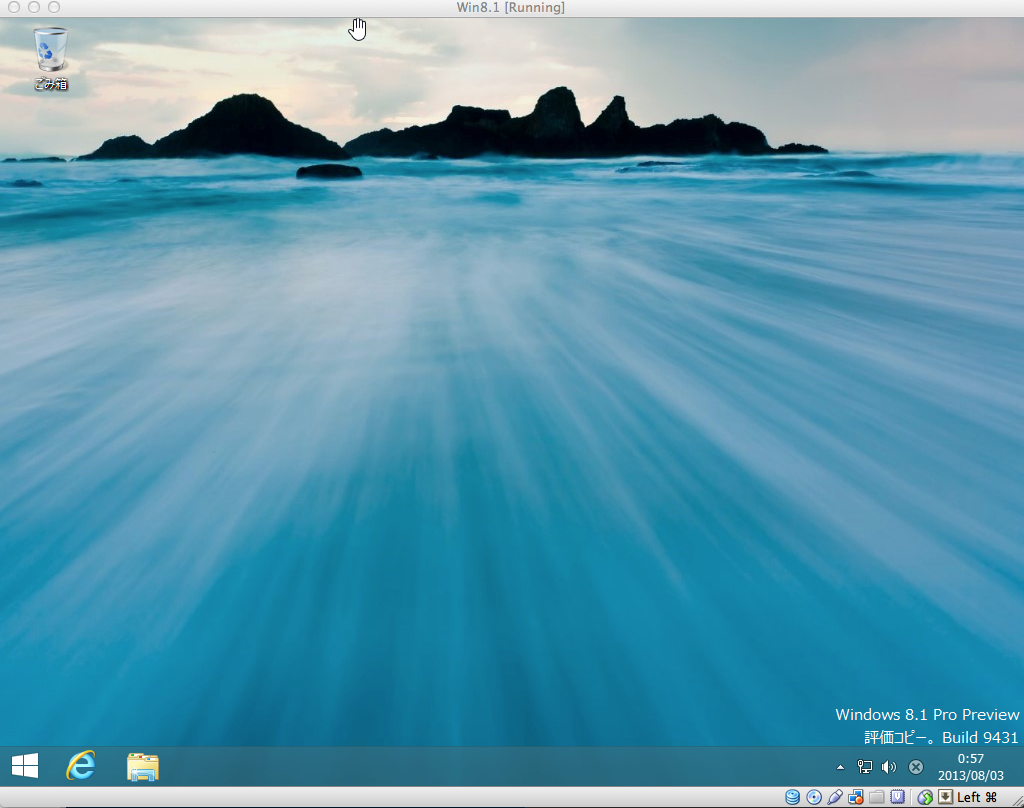Click the keyboard capture down-arrow indicator
Viewport: 1024px width, 808px height.
coord(945,797)
